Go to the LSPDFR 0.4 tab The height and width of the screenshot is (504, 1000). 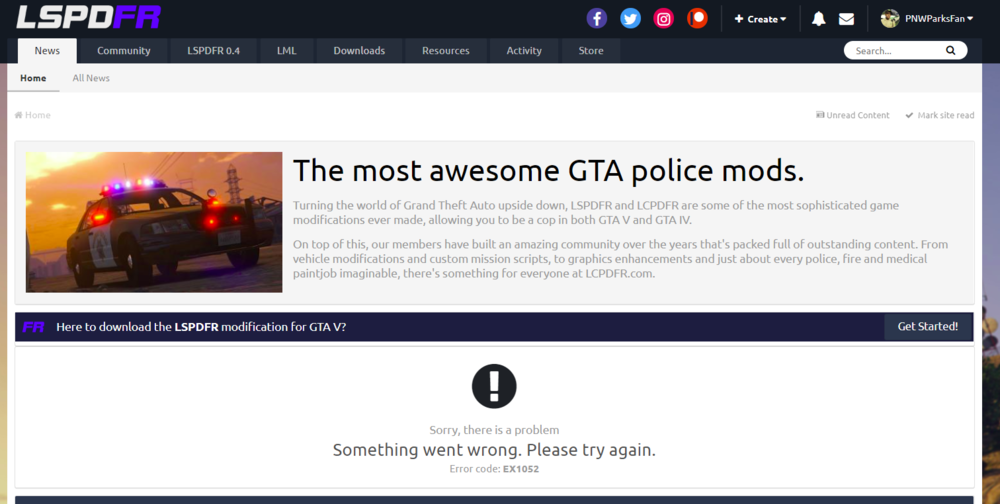pos(214,50)
